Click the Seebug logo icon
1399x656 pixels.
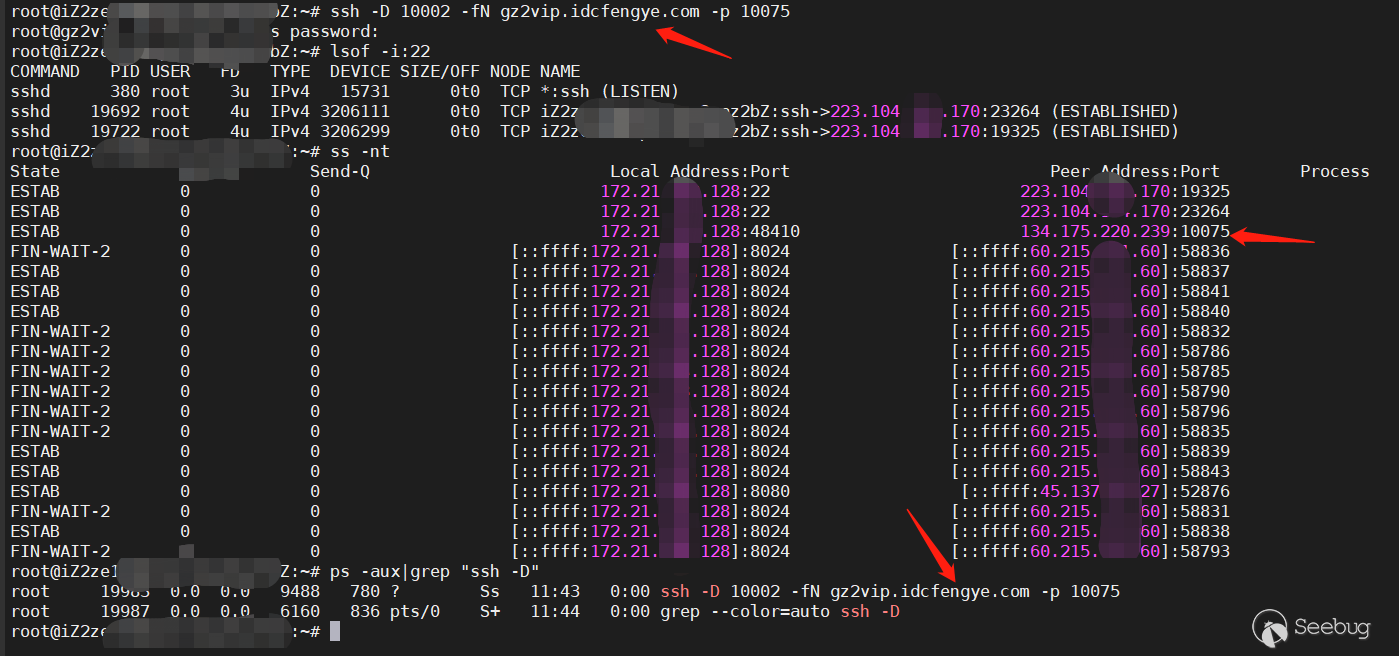coord(1270,628)
